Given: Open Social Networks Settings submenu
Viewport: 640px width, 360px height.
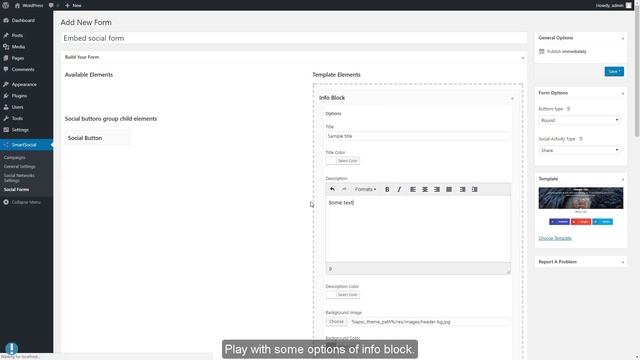Looking at the screenshot, I should (19, 178).
